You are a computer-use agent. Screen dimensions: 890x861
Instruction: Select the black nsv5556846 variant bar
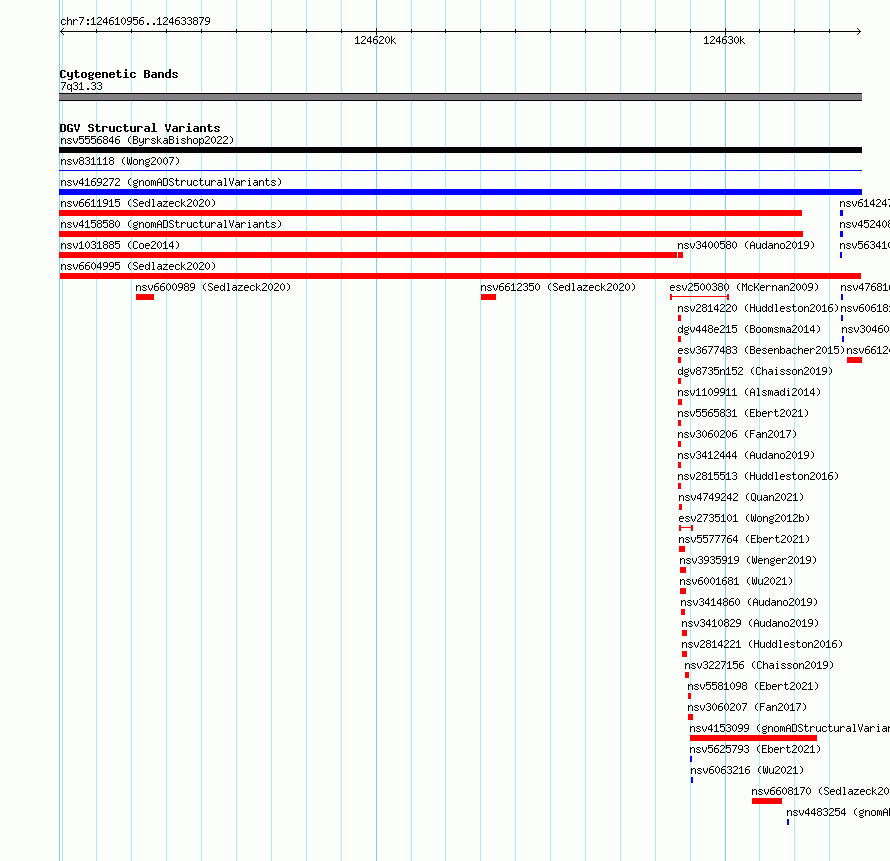460,150
